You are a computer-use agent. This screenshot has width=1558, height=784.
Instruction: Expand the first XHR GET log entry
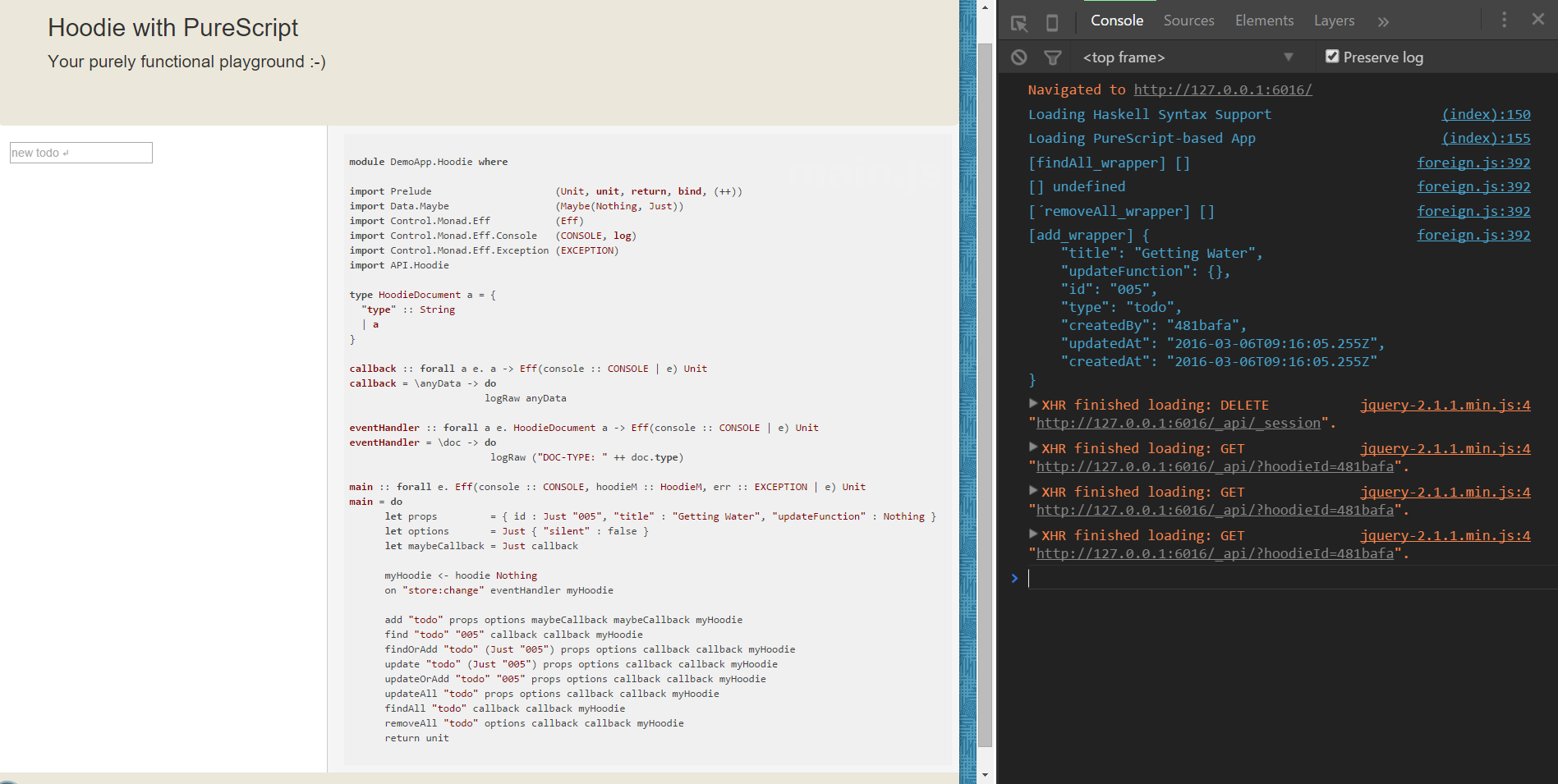[x=1033, y=447]
